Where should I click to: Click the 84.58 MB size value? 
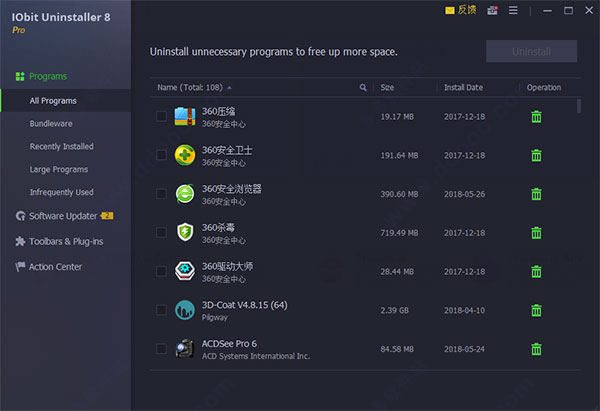click(397, 349)
